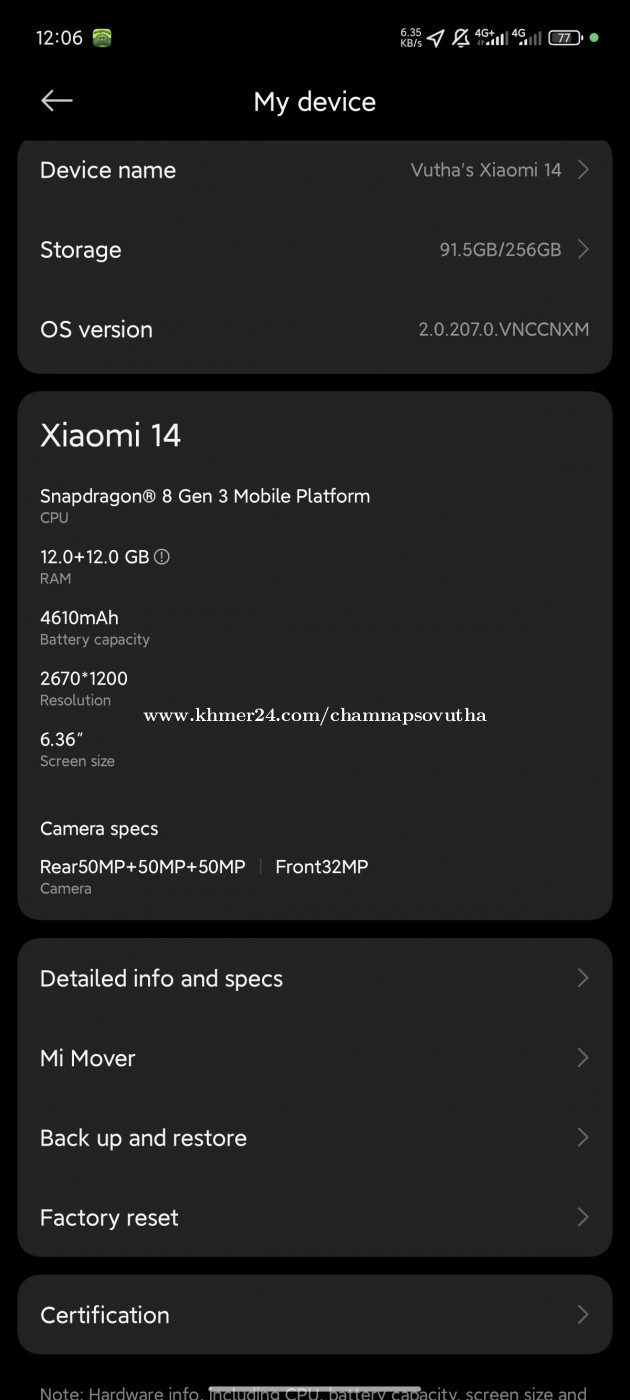Expand Storage details chevron
Viewport: 630px width, 1400px height.
pyautogui.click(x=583, y=250)
